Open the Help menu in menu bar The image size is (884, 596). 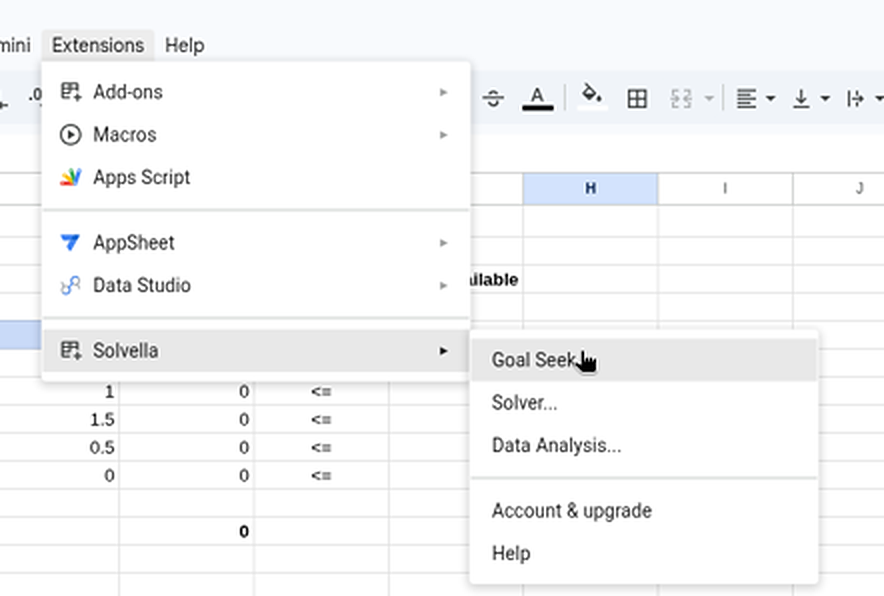(x=184, y=45)
